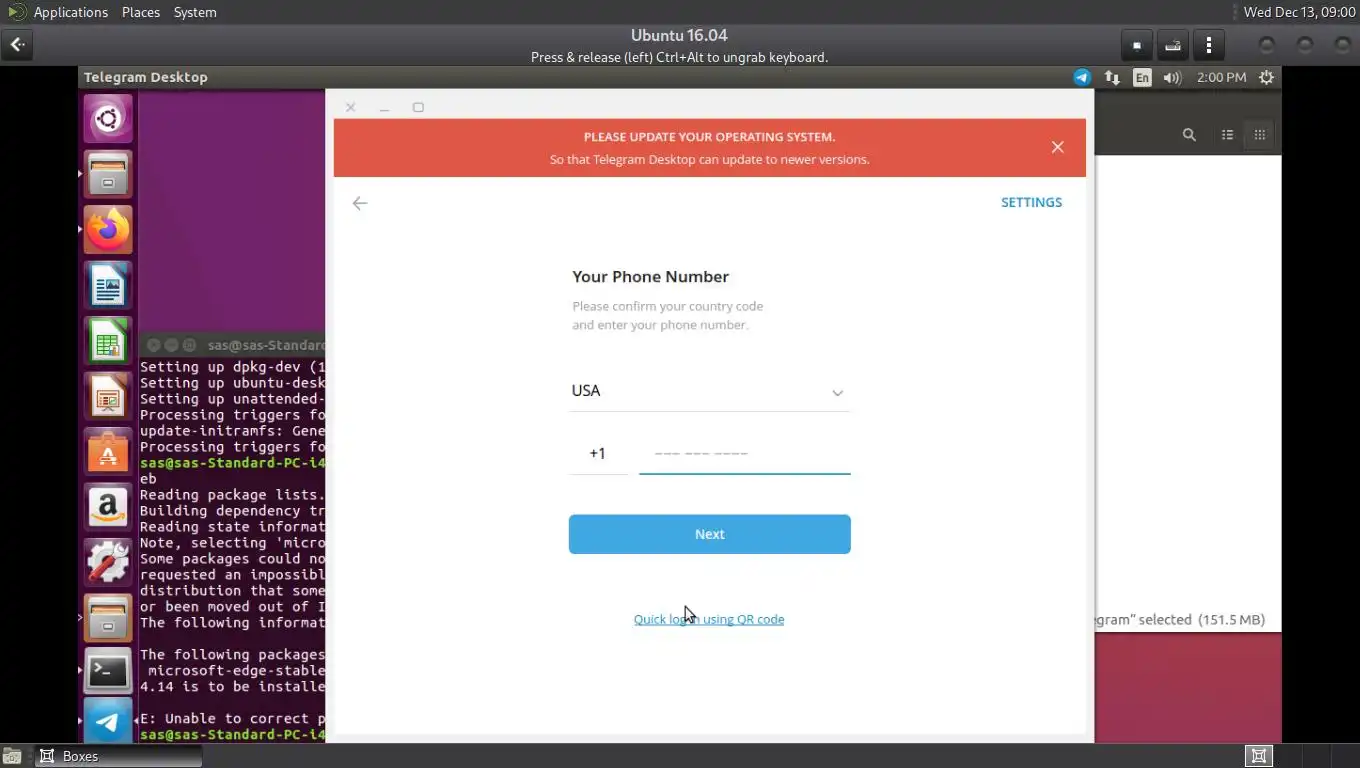Viewport: 1360px width, 768px height.
Task: Open Files manager icon near launcher top
Action: [108, 175]
